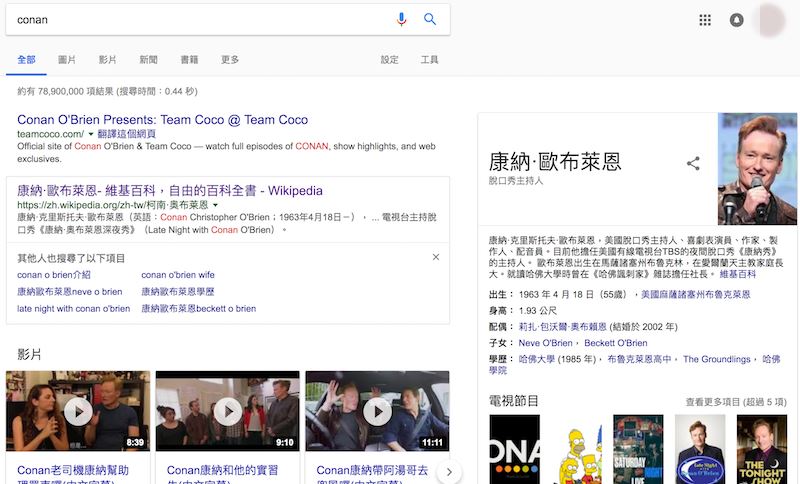The width and height of the screenshot is (800, 484).
Task: Play the 8:39 video thumbnail
Action: [x=78, y=411]
